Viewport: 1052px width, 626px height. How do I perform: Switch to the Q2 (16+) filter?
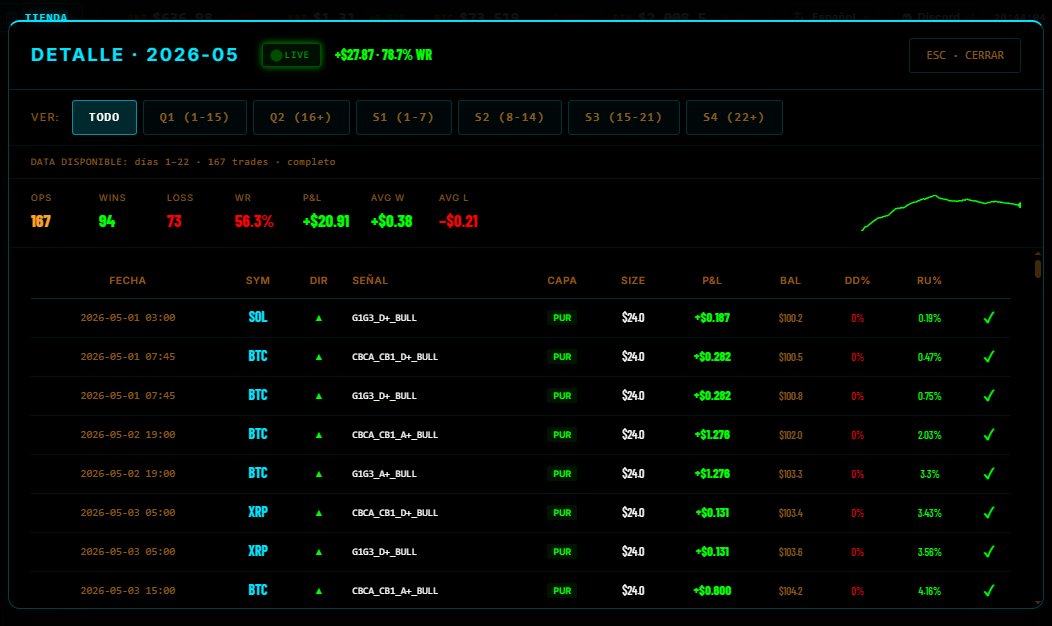tap(301, 117)
